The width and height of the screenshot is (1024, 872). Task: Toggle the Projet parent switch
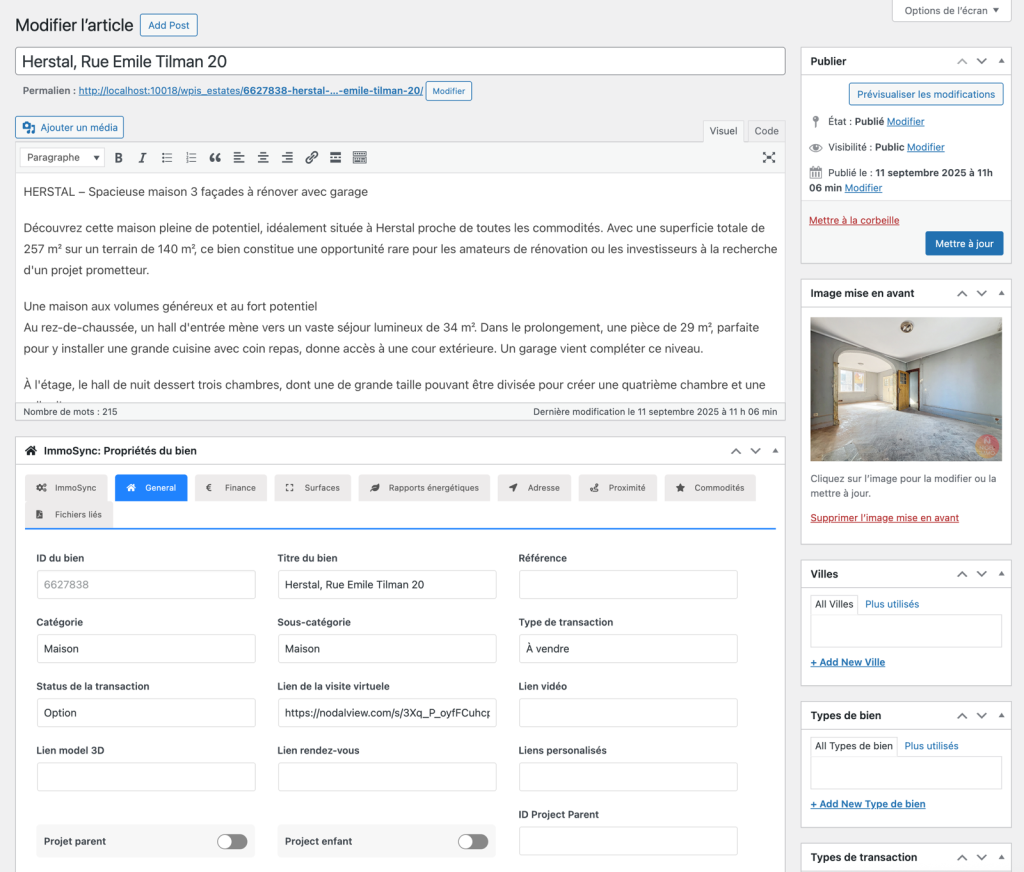(x=232, y=841)
